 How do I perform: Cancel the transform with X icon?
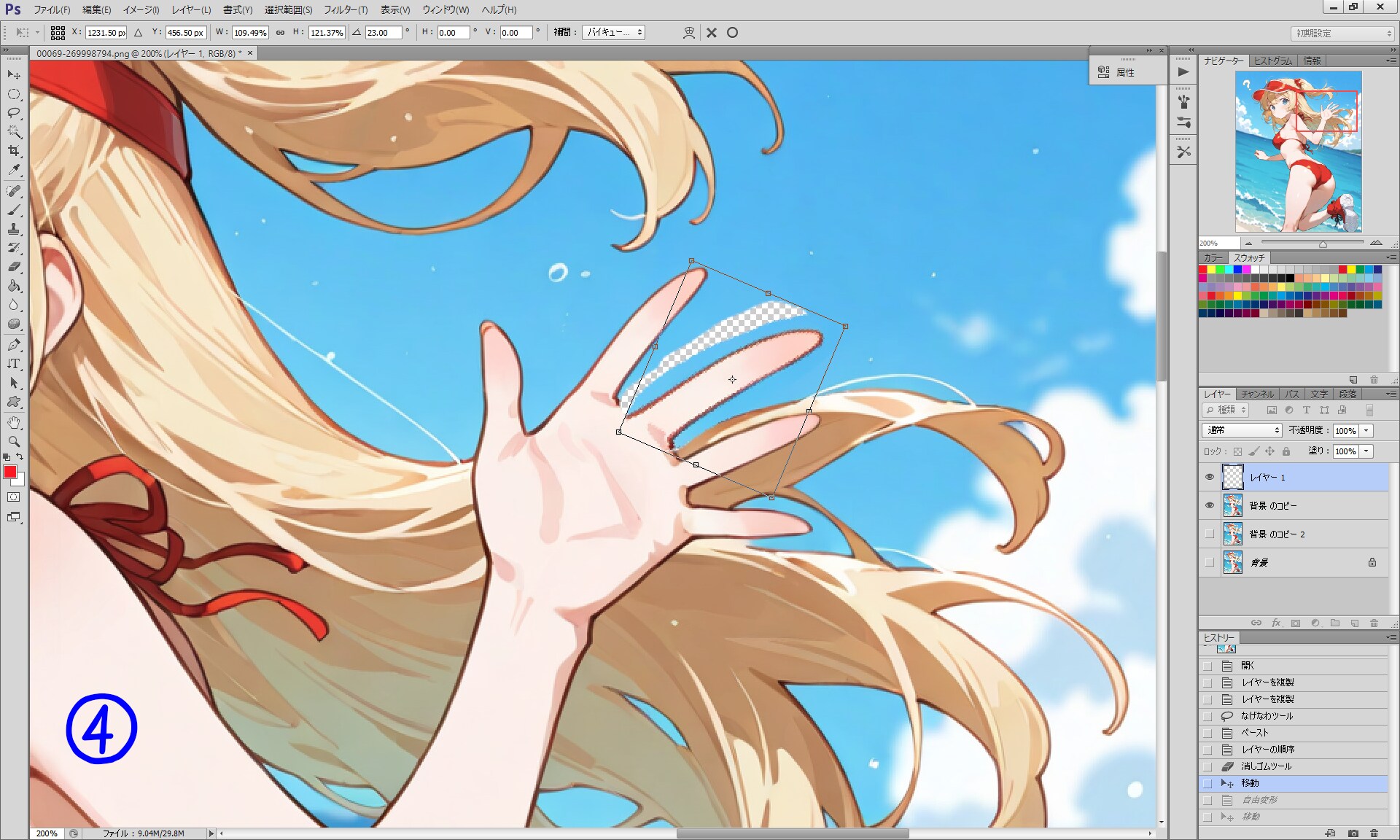712,33
